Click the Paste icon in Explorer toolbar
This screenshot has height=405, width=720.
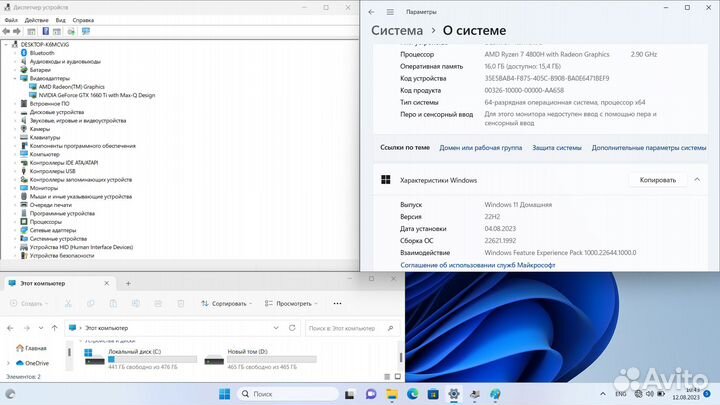(x=113, y=304)
